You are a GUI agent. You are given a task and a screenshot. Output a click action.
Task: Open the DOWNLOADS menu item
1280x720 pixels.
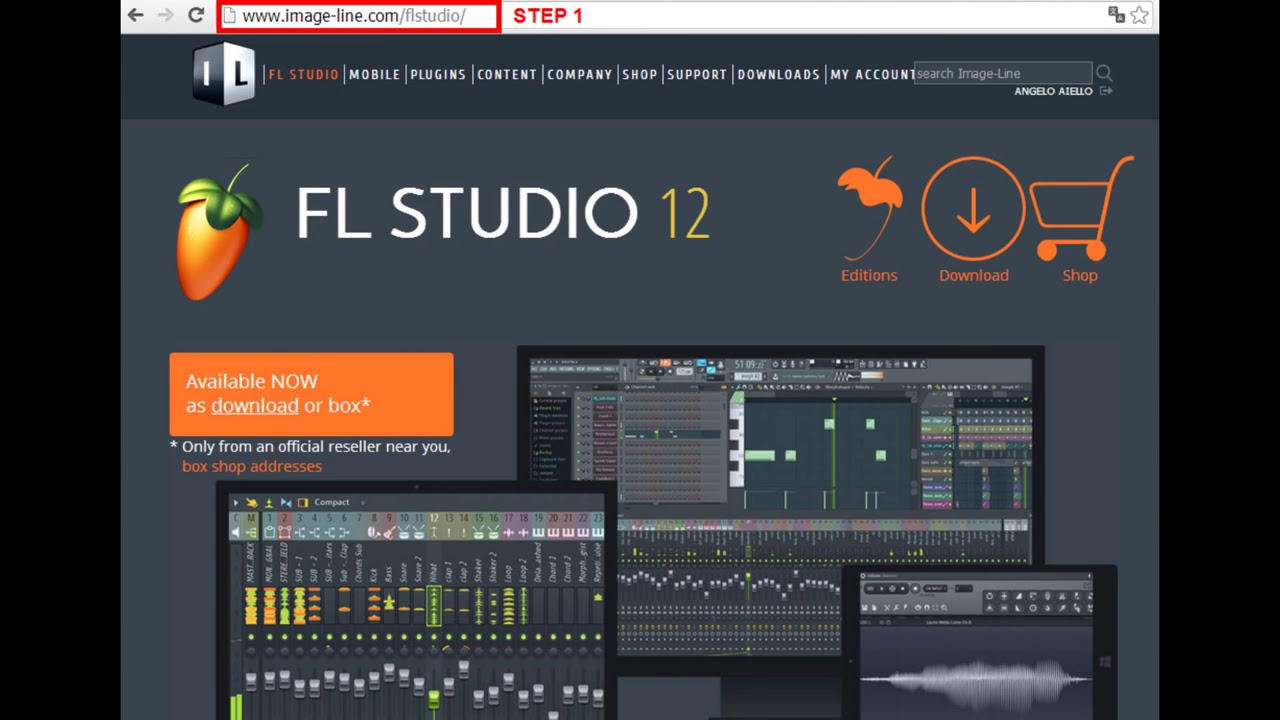pyautogui.click(x=778, y=74)
